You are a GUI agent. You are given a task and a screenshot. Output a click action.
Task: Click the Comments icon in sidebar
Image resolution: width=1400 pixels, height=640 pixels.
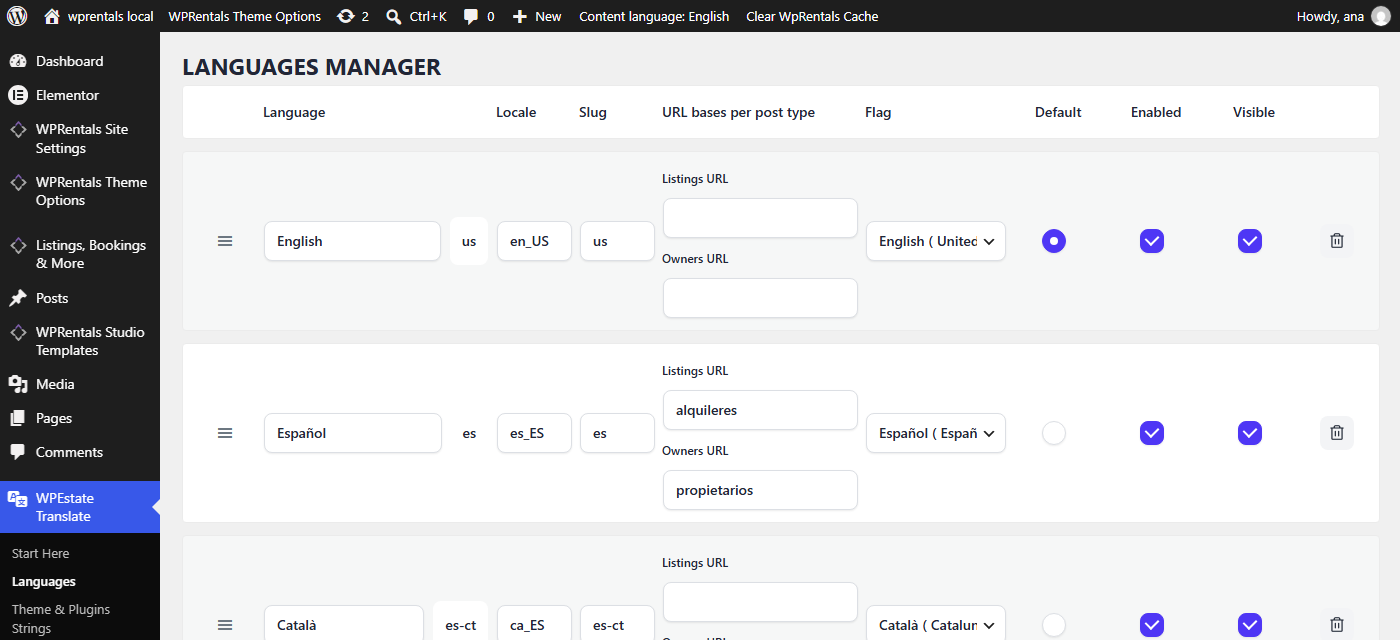point(18,452)
